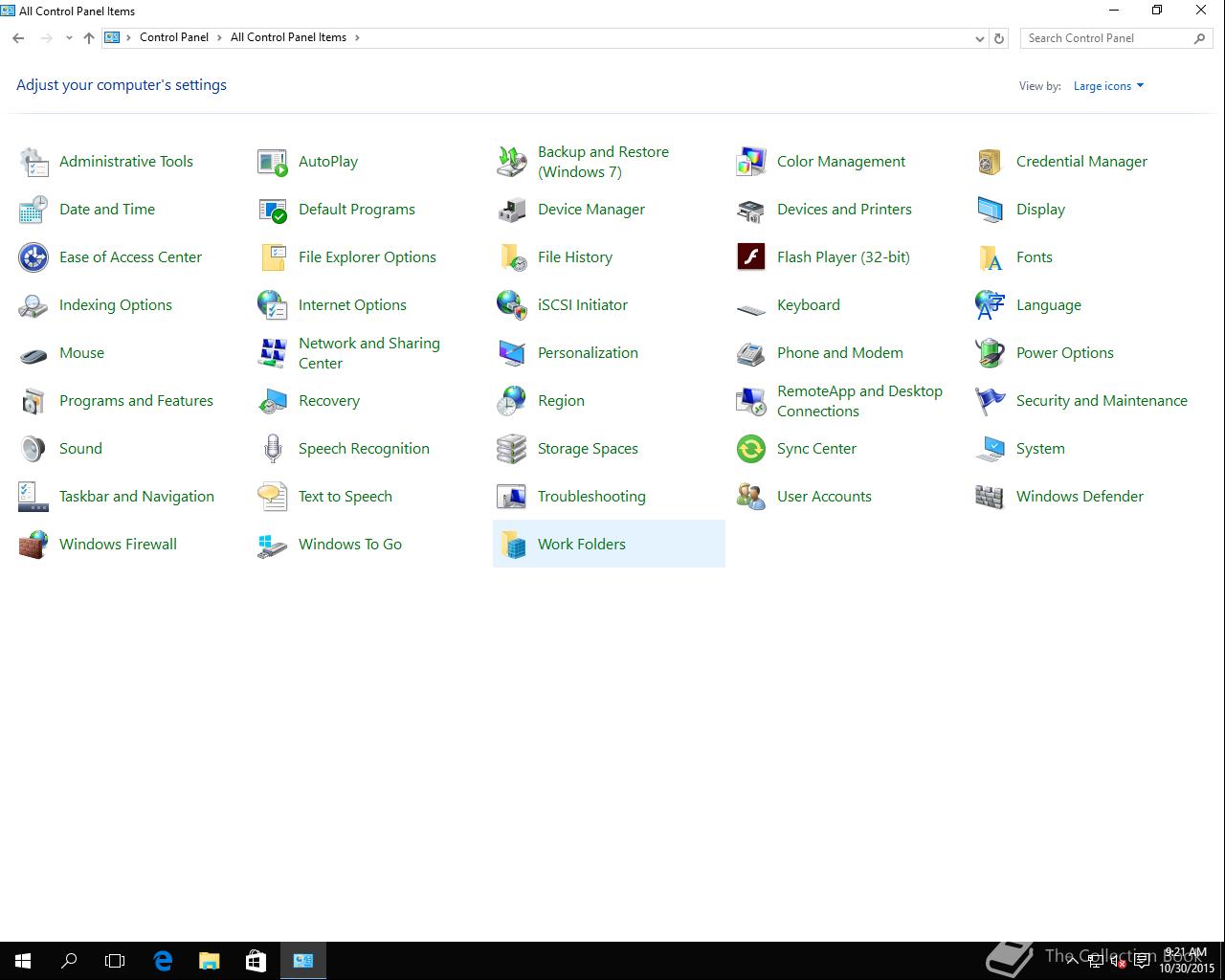
Task: Click the Date and Time icon
Action: (33, 210)
